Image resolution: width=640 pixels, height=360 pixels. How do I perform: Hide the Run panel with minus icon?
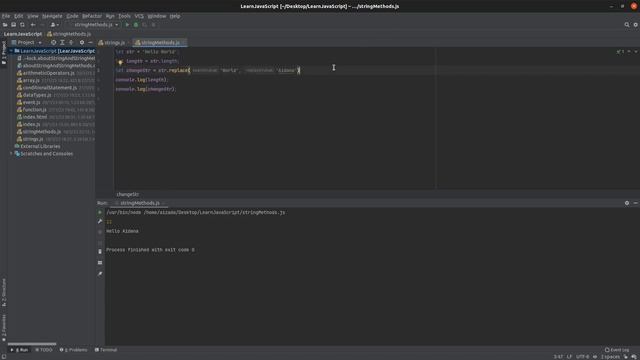point(636,203)
